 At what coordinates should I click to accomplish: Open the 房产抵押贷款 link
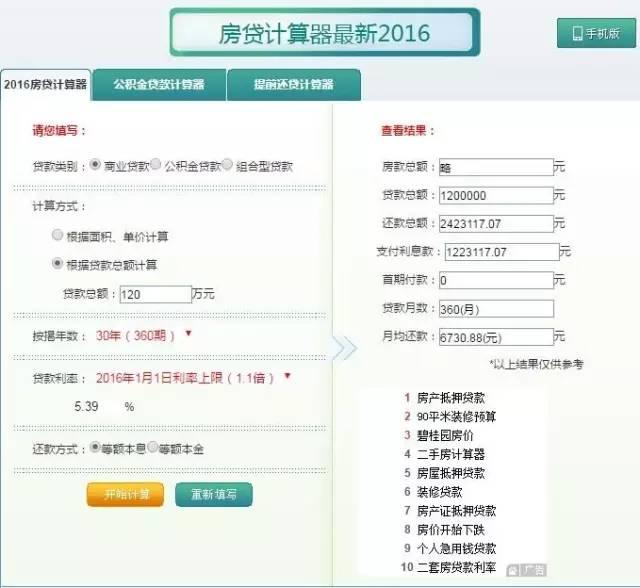point(451,398)
